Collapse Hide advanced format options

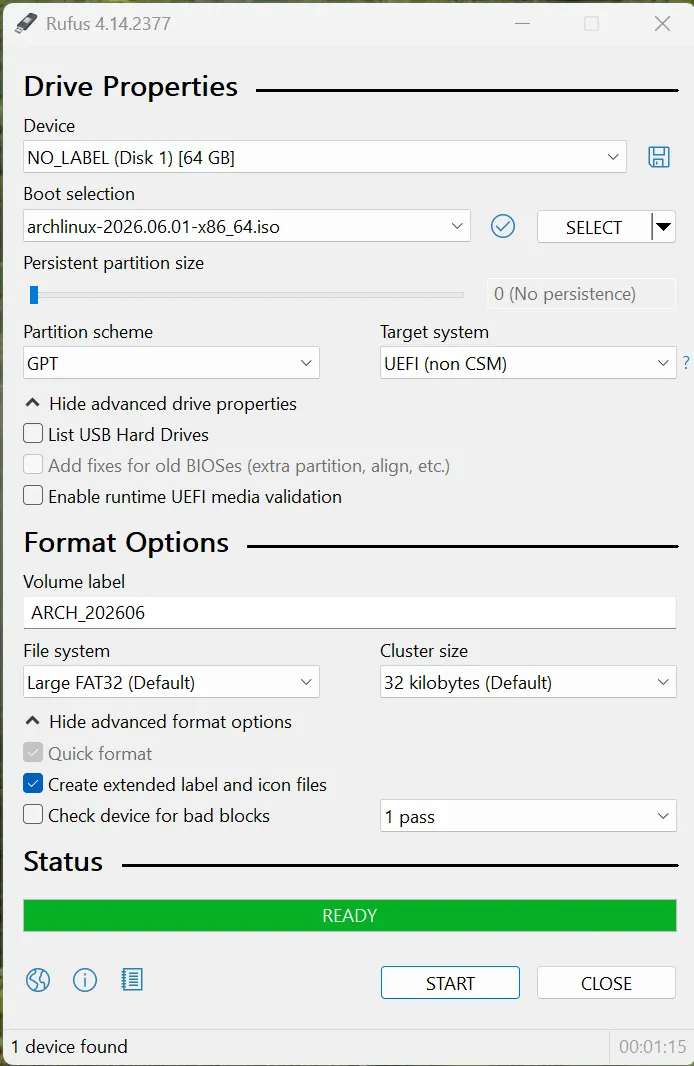[158, 722]
